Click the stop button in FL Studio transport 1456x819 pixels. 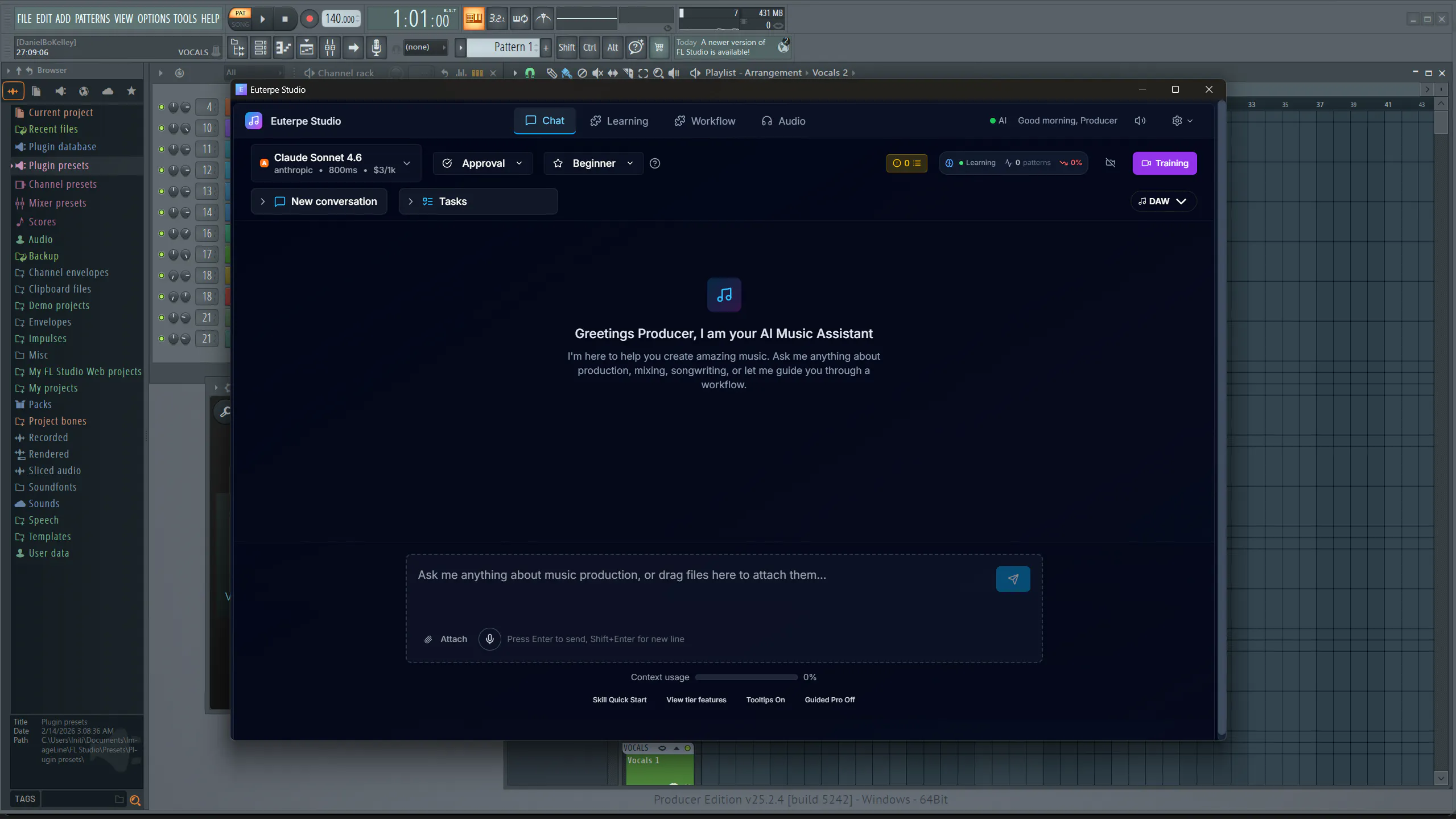pos(285,19)
